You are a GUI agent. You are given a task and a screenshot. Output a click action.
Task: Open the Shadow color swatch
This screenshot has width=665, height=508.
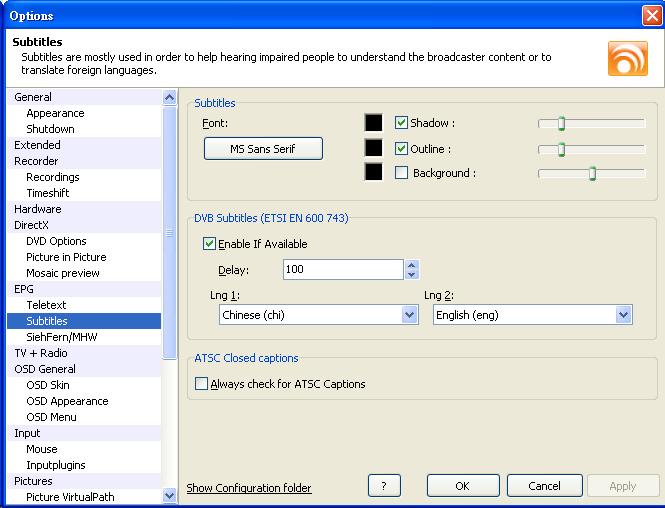click(373, 123)
